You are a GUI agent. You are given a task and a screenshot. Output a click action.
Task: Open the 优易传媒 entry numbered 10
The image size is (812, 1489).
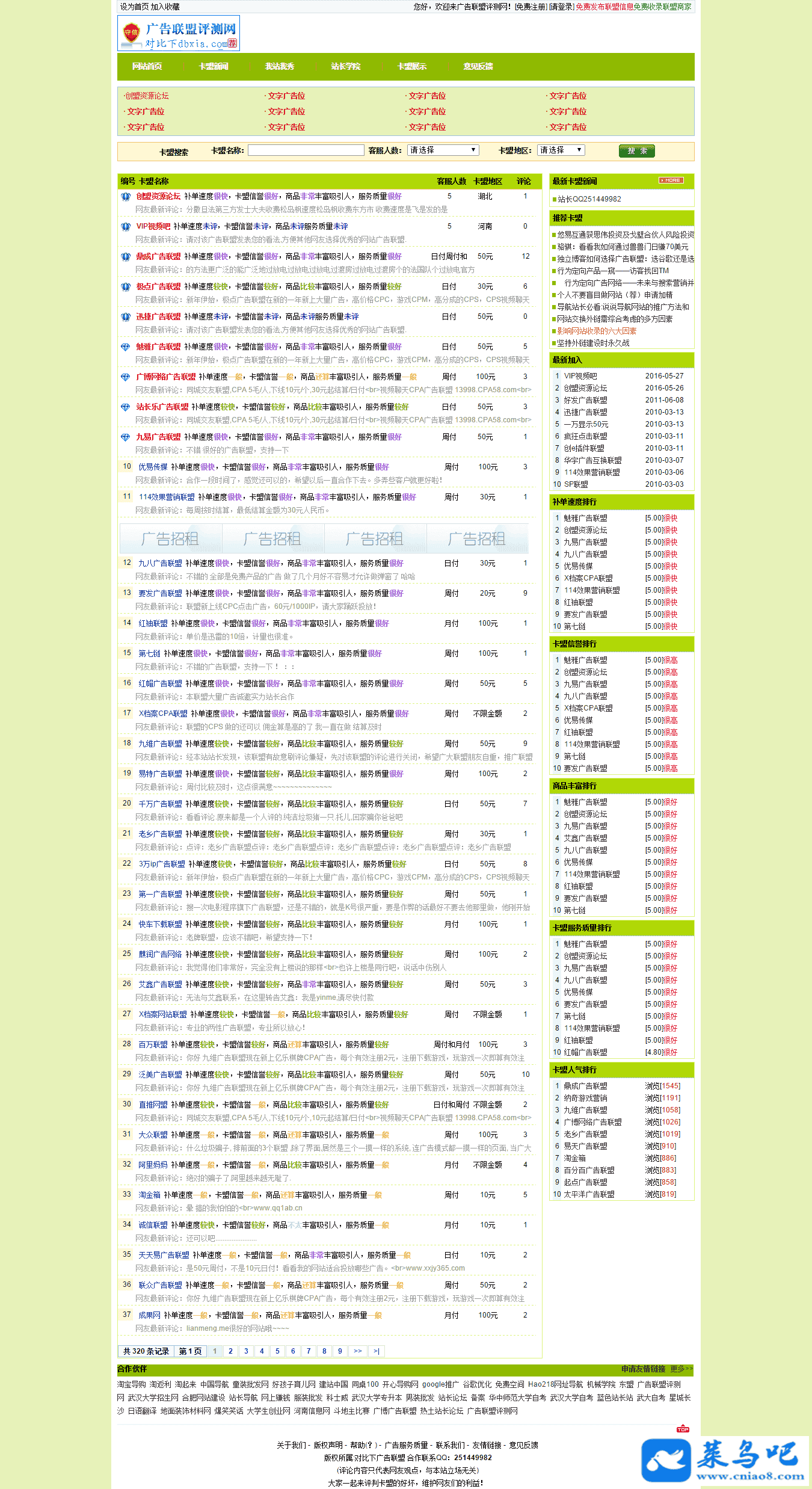click(153, 467)
